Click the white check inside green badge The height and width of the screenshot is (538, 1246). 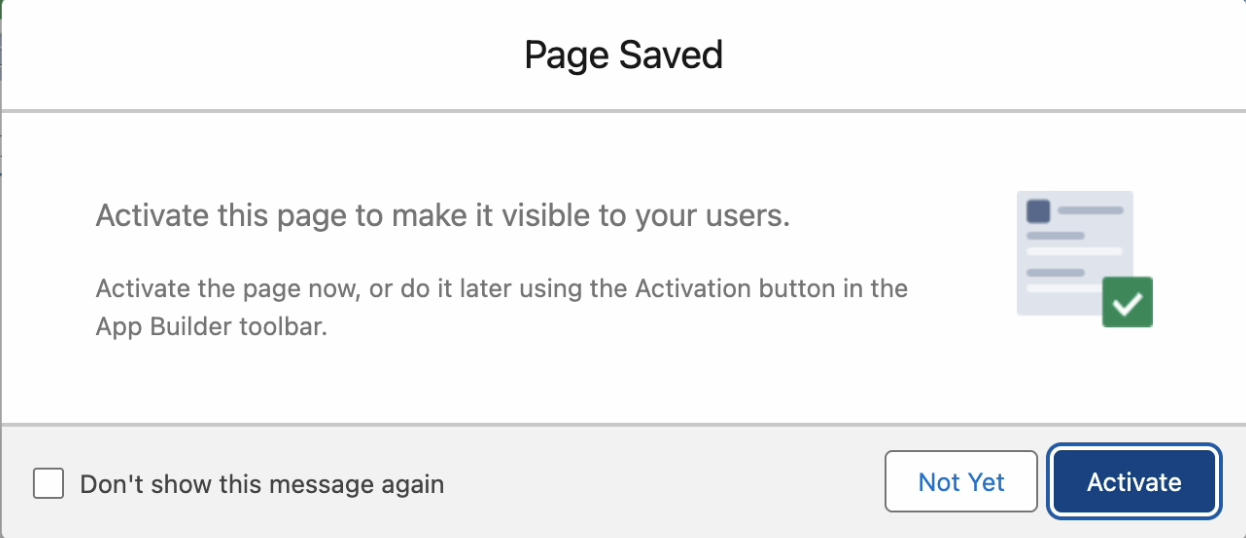(1127, 303)
